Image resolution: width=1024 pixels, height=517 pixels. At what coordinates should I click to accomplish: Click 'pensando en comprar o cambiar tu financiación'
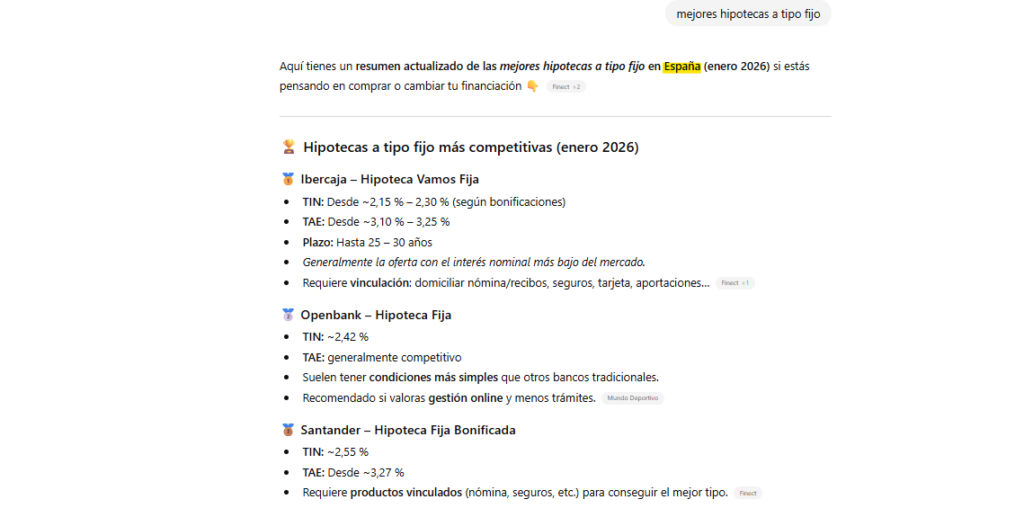(400, 86)
